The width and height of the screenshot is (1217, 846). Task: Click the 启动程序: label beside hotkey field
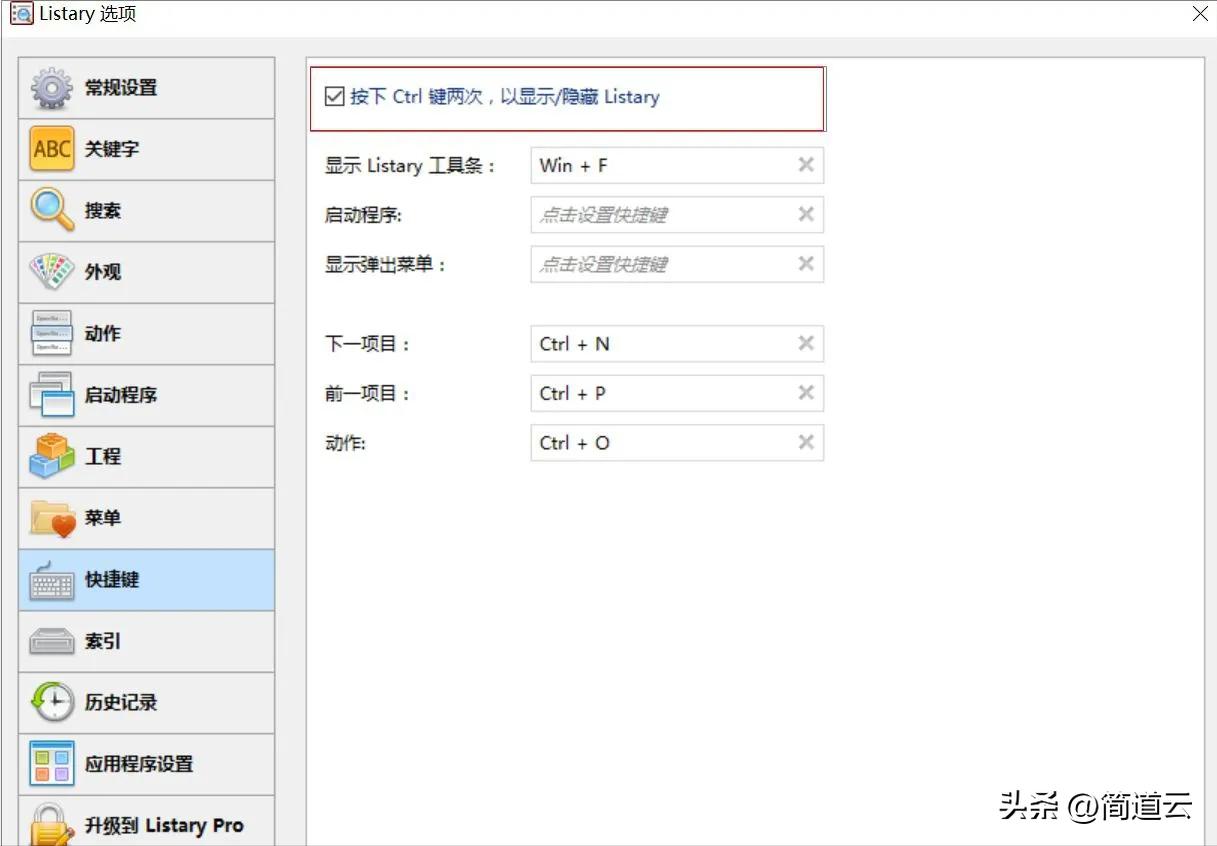(x=363, y=215)
